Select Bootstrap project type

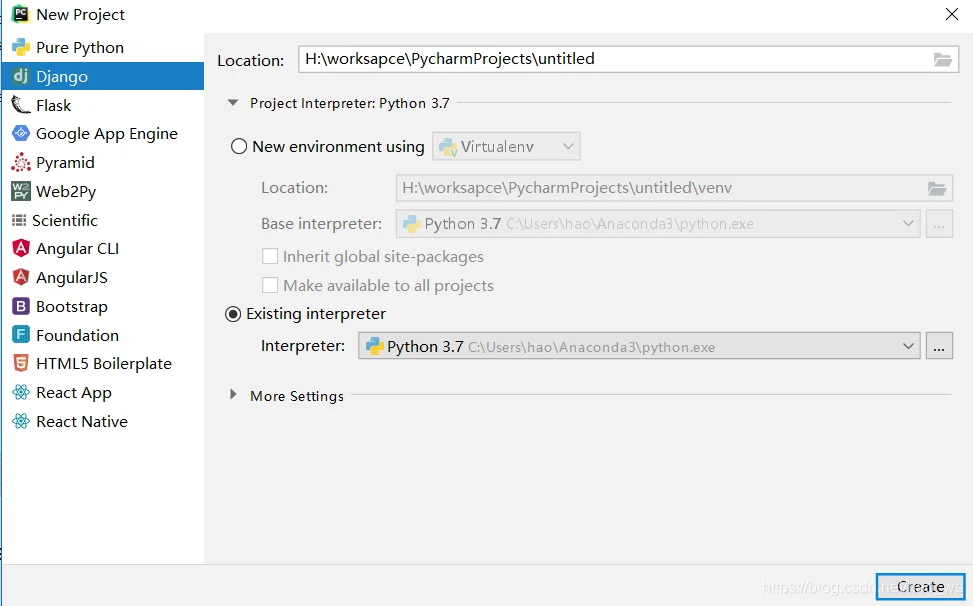pyautogui.click(x=72, y=306)
